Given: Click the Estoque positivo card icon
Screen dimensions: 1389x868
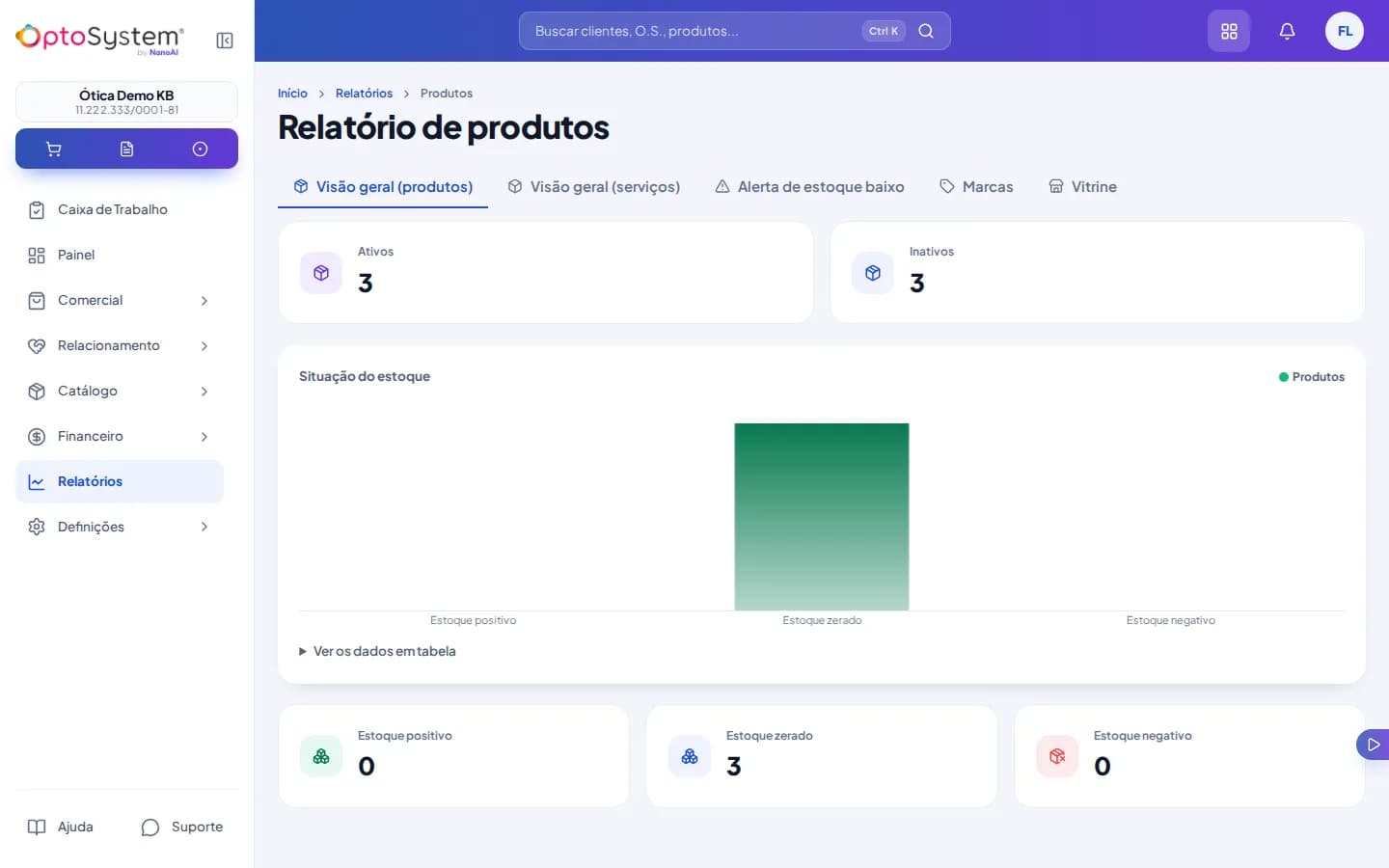Looking at the screenshot, I should point(321,756).
